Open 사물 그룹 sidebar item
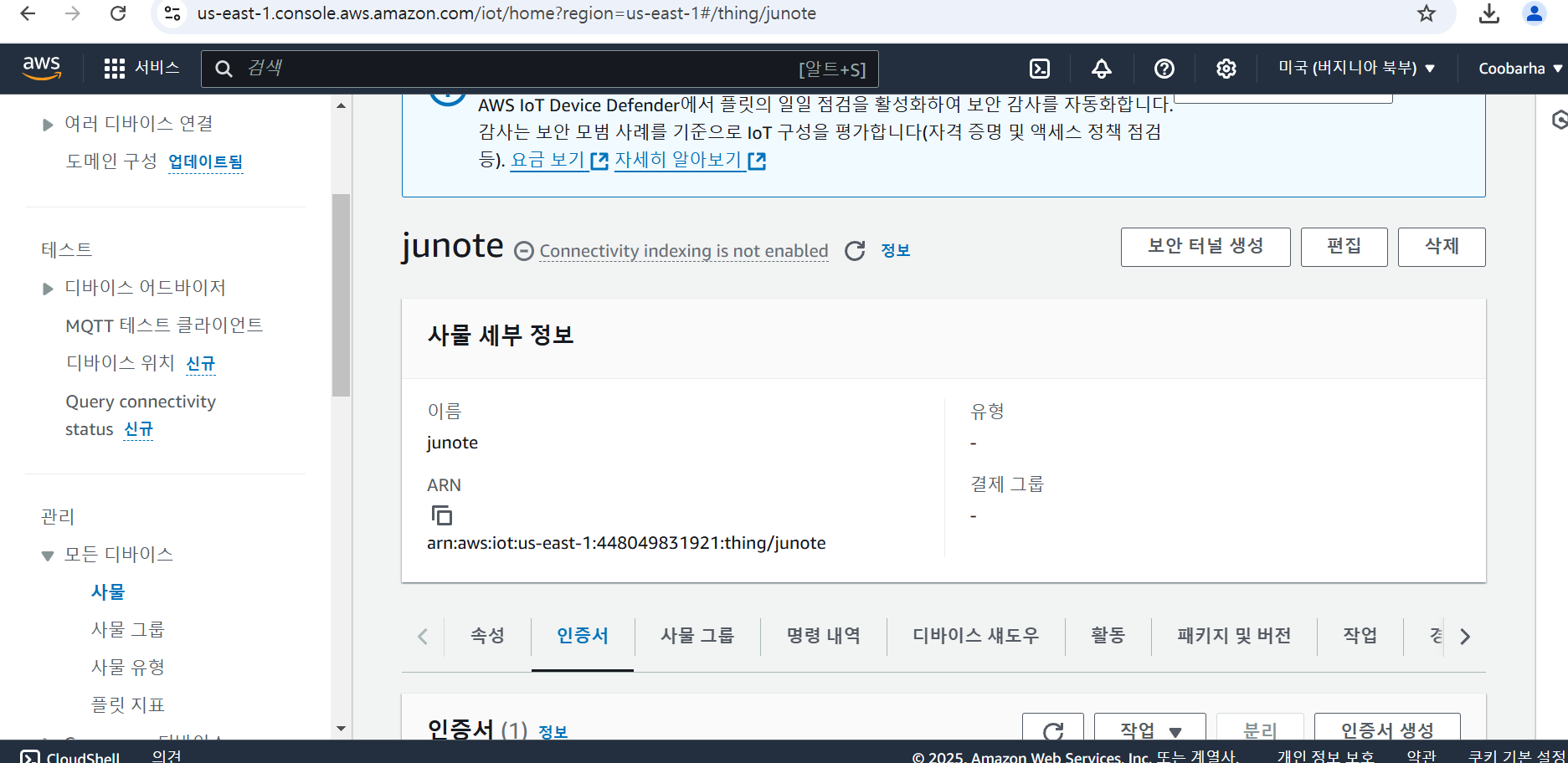1568x763 pixels. click(127, 630)
